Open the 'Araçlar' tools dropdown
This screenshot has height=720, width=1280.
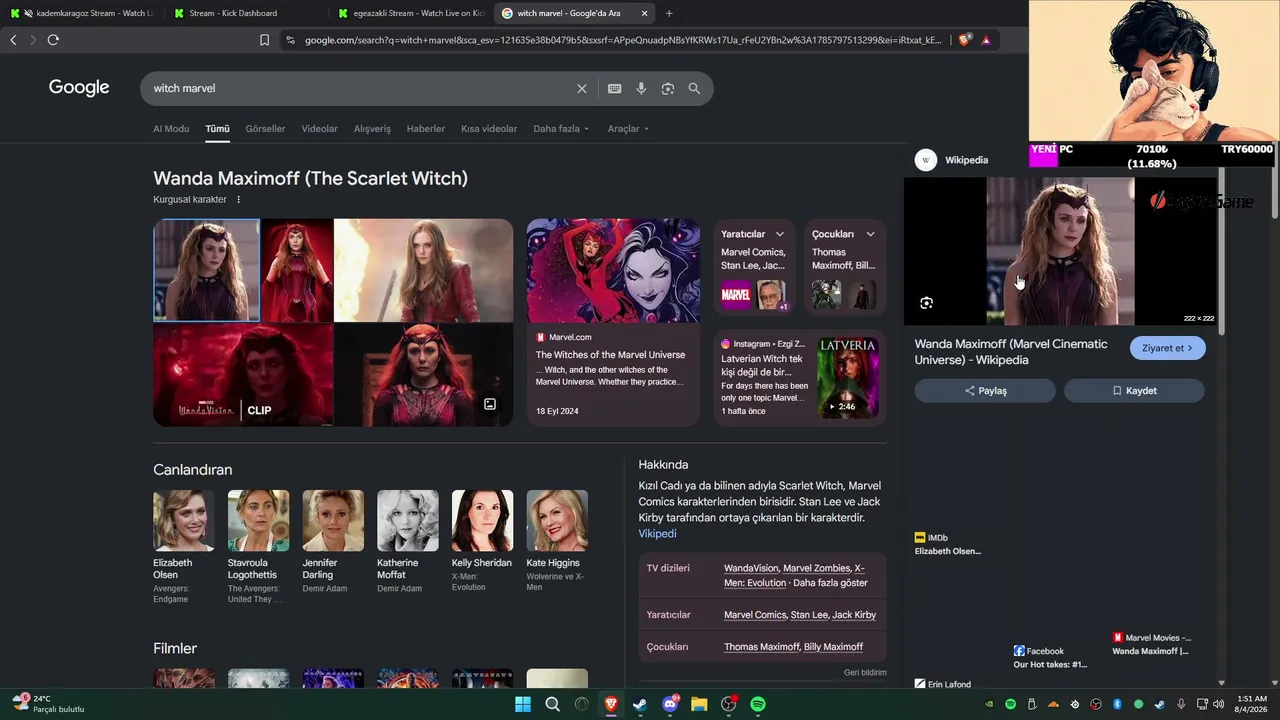628,129
